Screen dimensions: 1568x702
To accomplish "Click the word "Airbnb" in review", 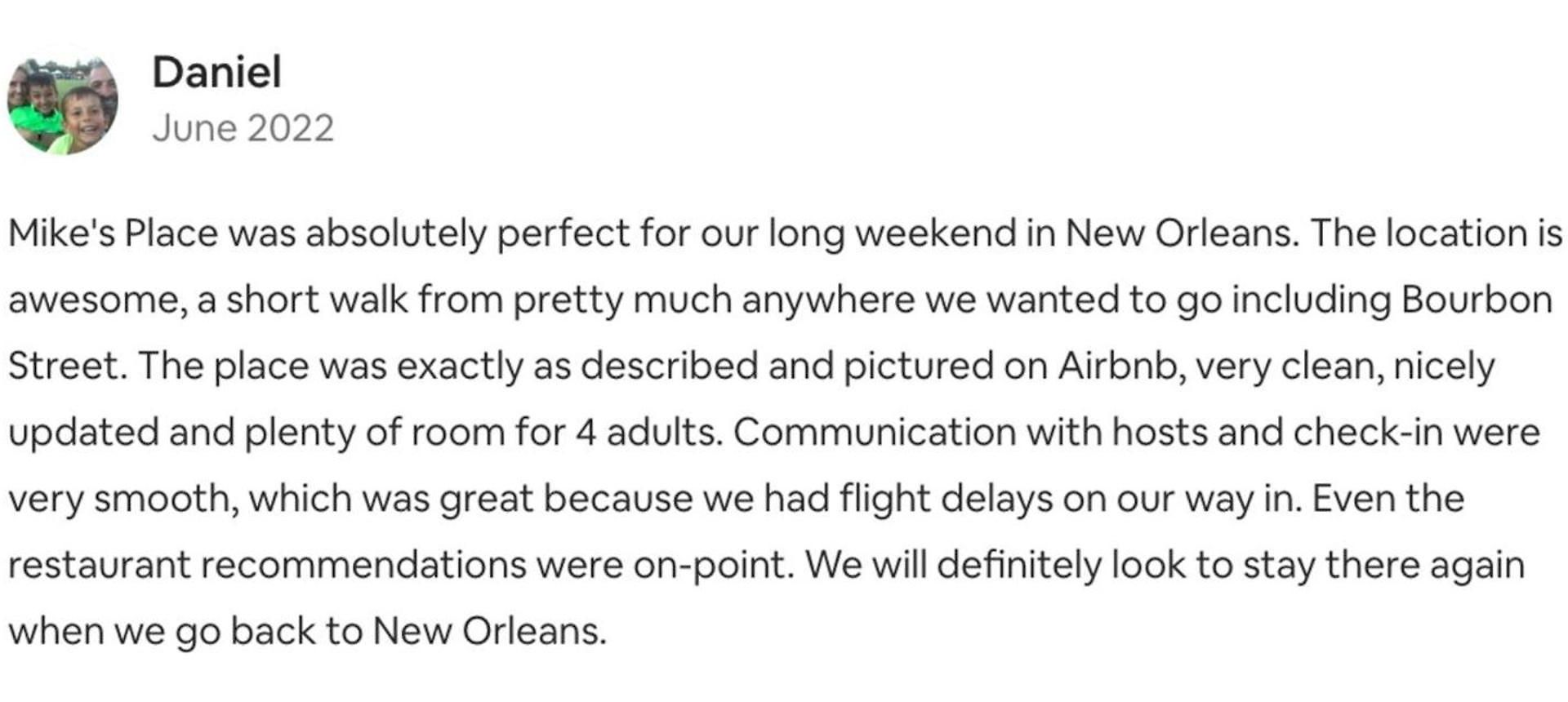I will coord(1120,366).
